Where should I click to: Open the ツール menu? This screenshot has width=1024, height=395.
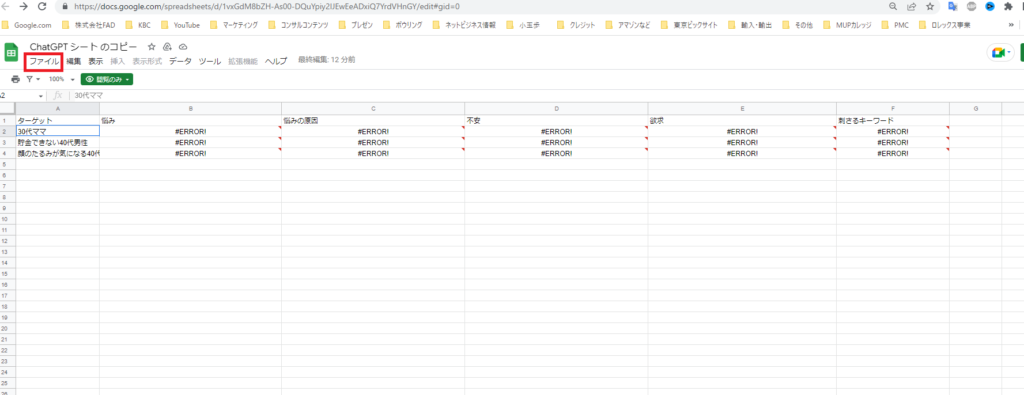(x=210, y=61)
